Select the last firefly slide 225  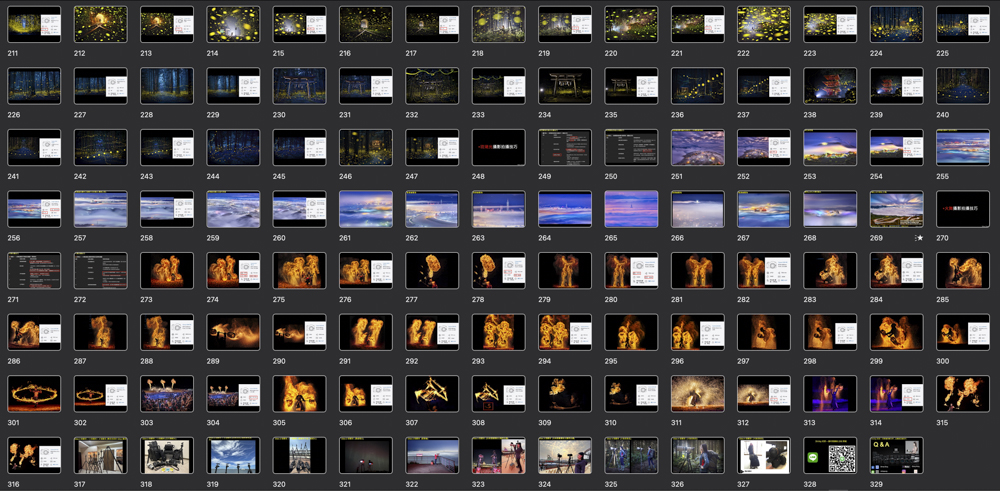pyautogui.click(x=962, y=25)
